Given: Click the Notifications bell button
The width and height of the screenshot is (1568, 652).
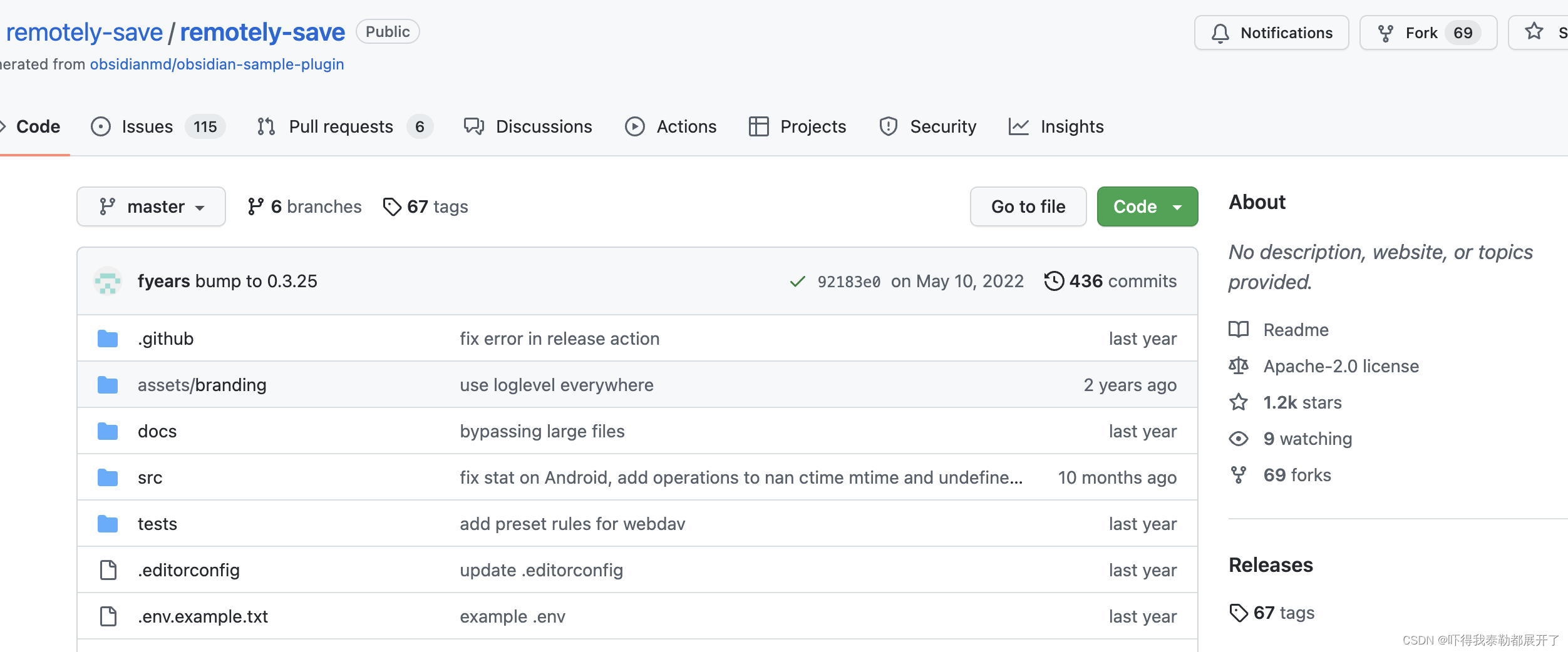Looking at the screenshot, I should [x=1271, y=33].
